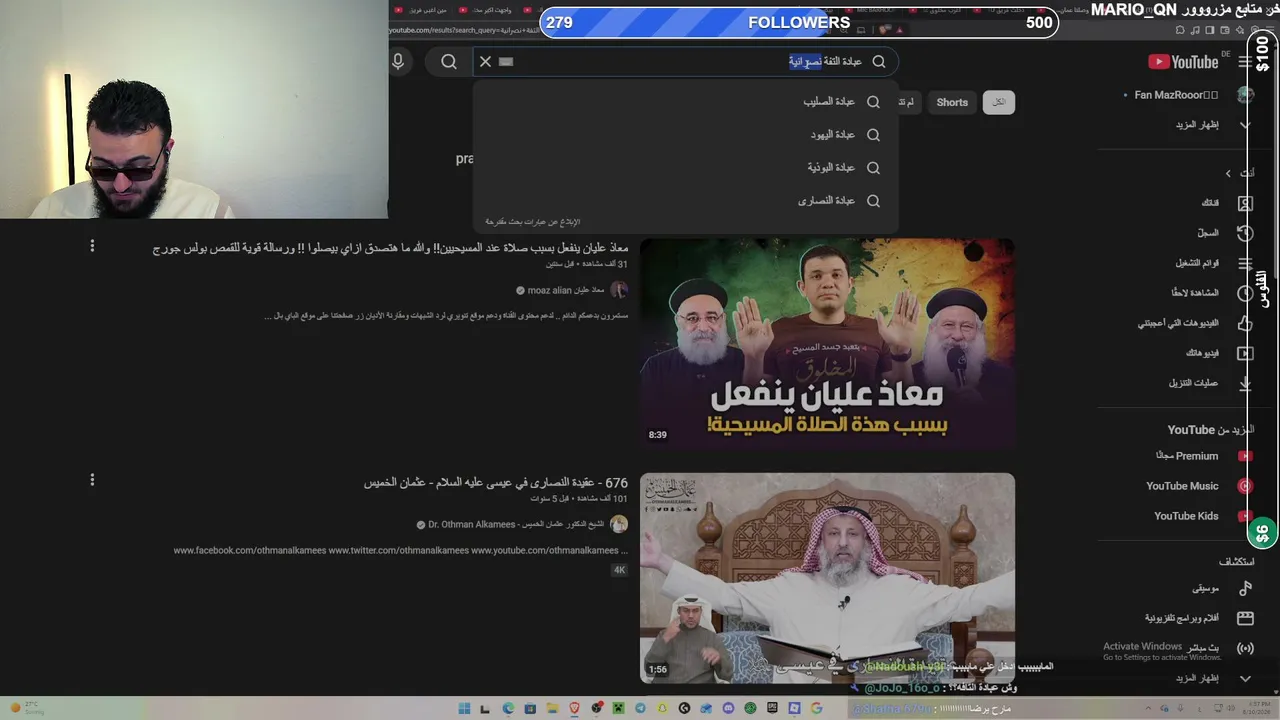1280x720 pixels.
Task: Open موسيقى (Music) explore item
Action: click(x=1220, y=588)
